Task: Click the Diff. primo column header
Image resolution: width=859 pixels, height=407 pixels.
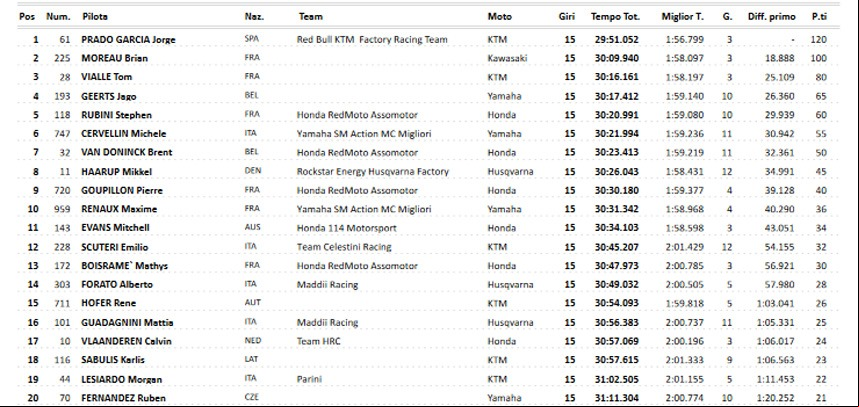Action: 771,16
